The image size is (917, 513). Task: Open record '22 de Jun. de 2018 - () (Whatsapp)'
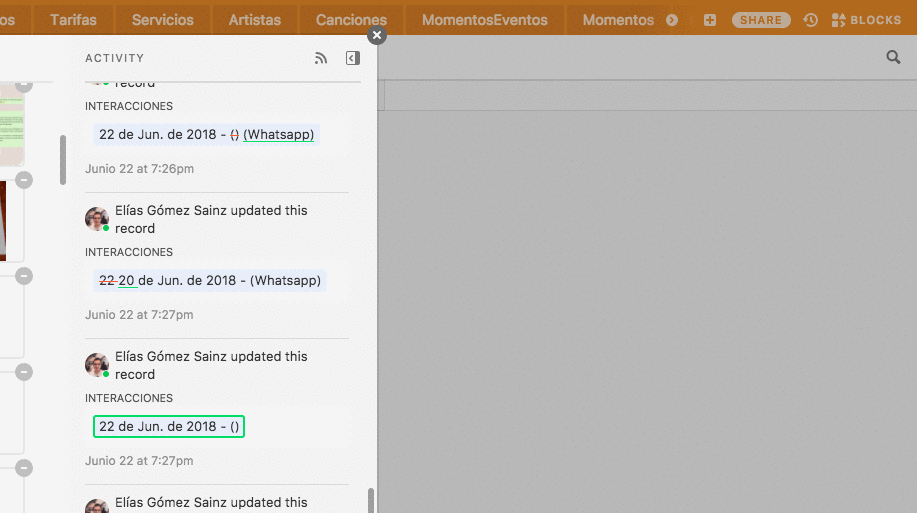(206, 135)
